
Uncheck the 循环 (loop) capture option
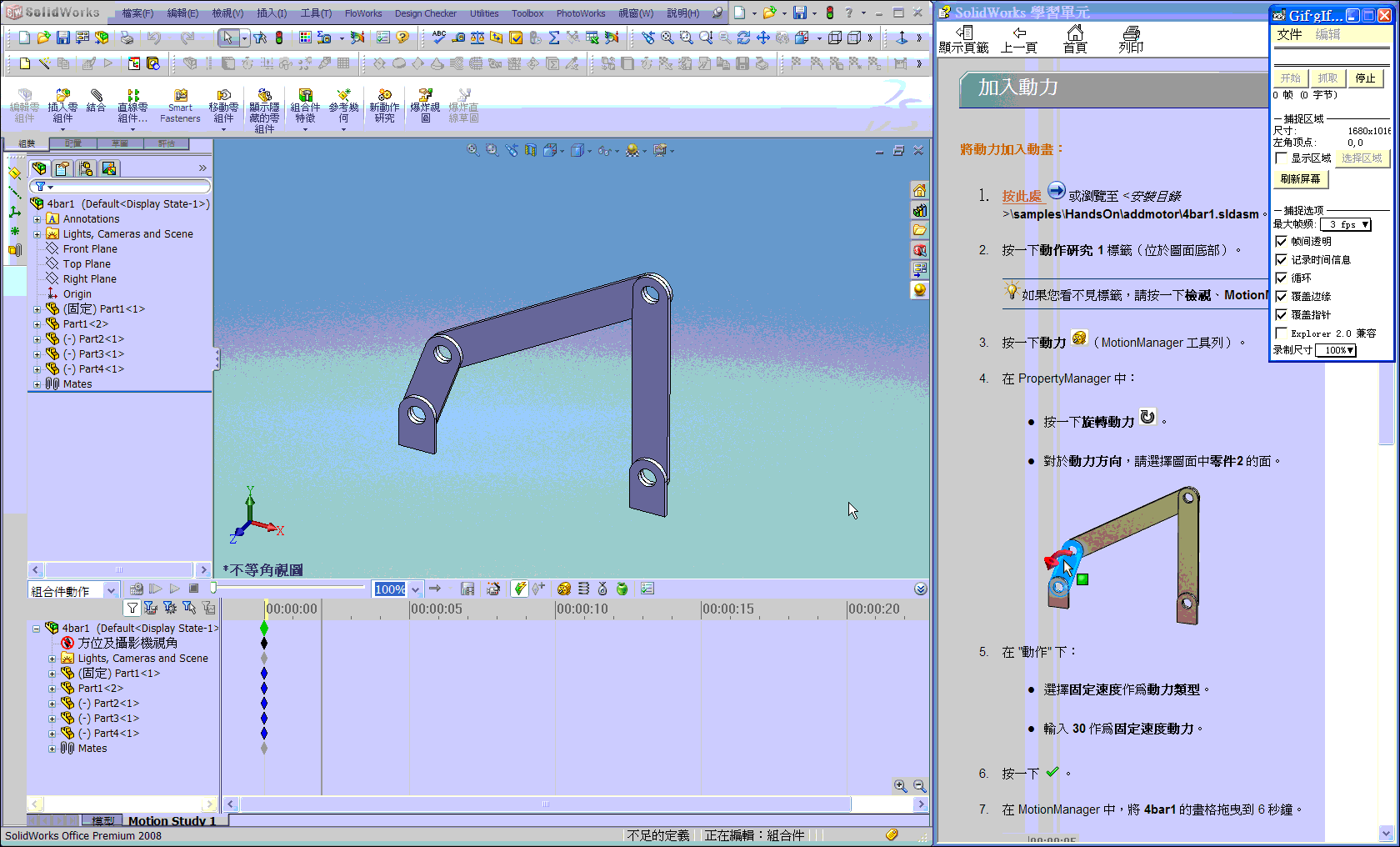point(1280,278)
